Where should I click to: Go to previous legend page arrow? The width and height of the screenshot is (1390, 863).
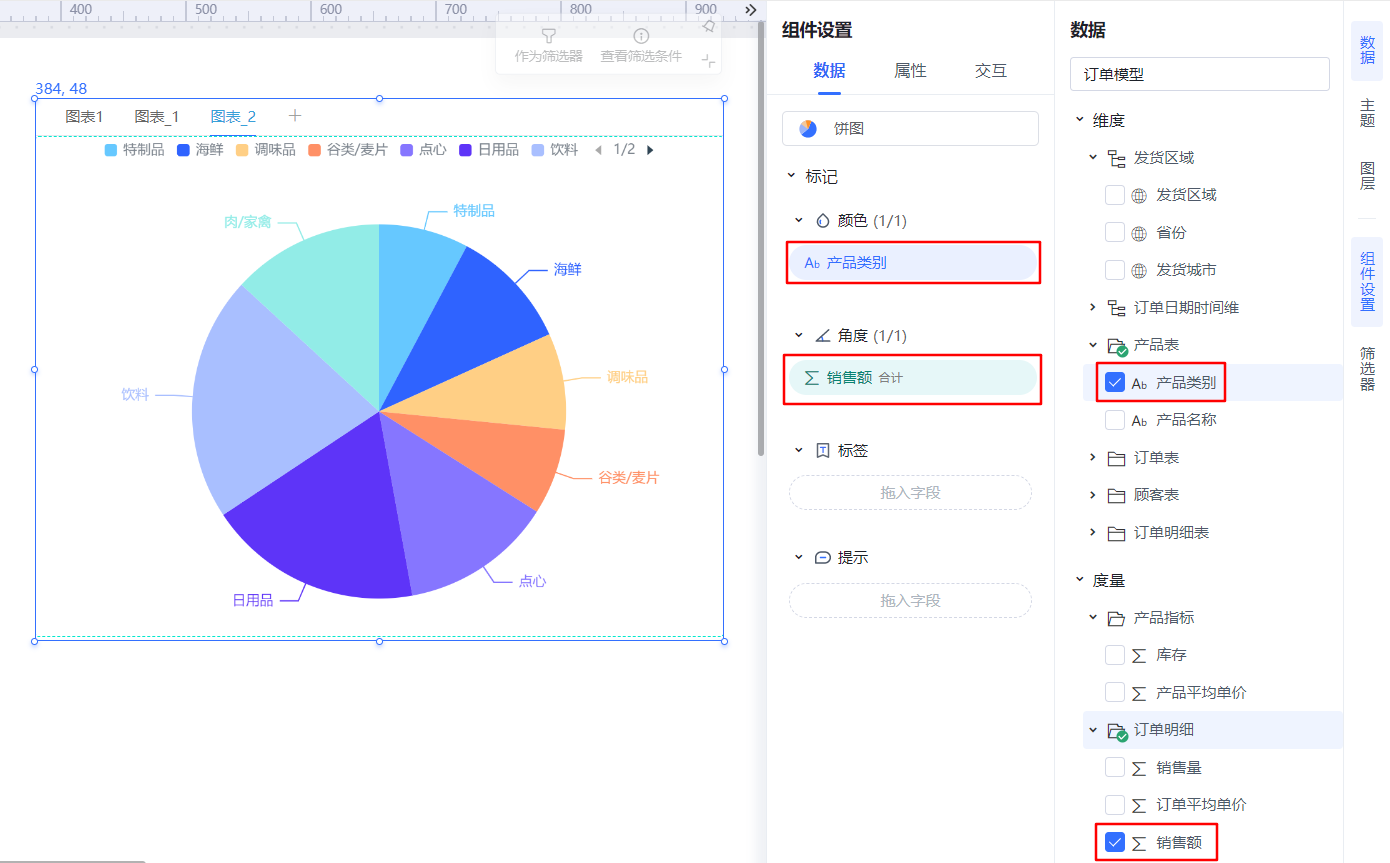598,150
